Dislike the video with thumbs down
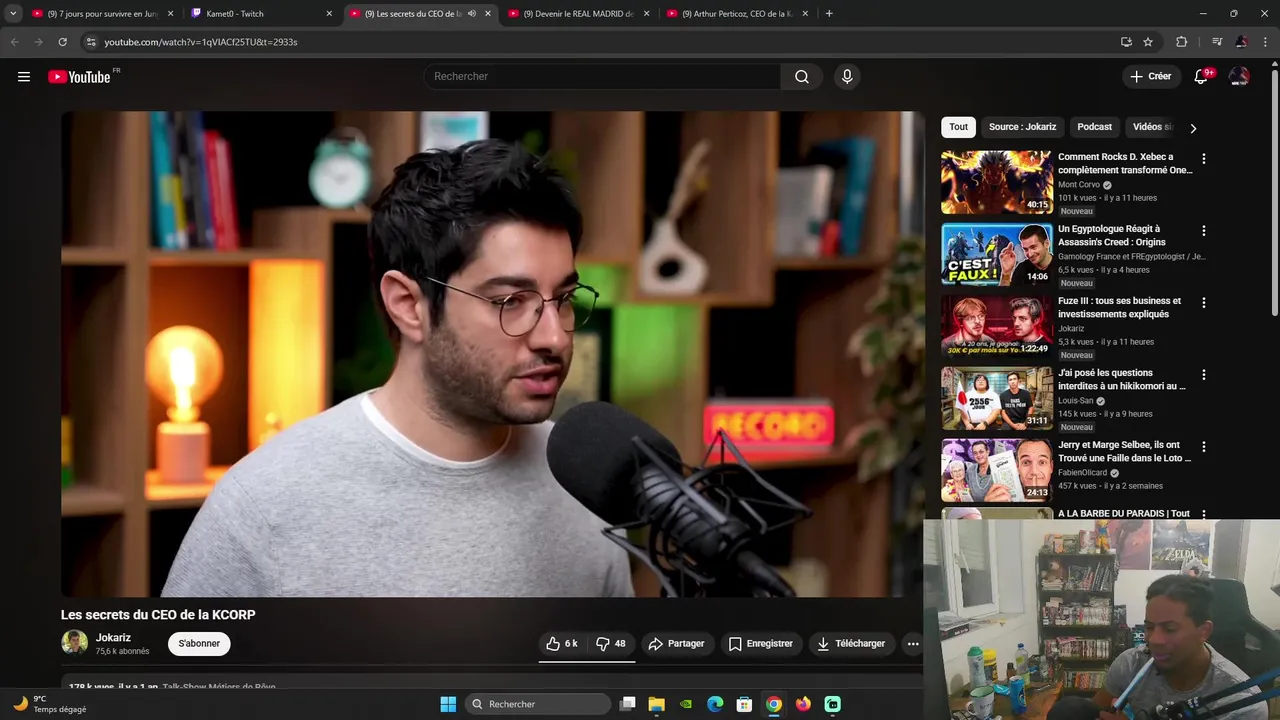This screenshot has height=720, width=1280. 611,644
